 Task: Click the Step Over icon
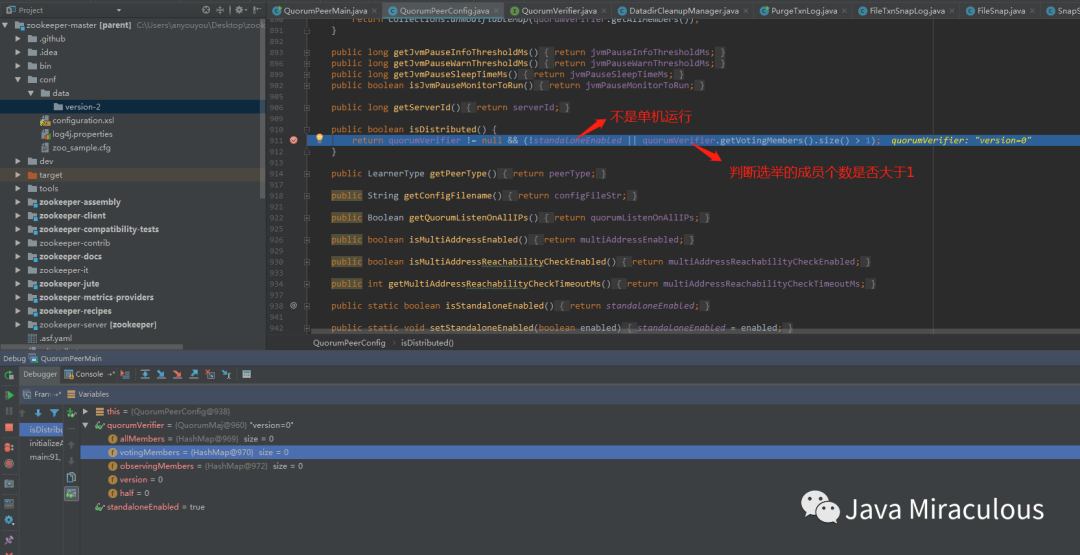click(145, 374)
